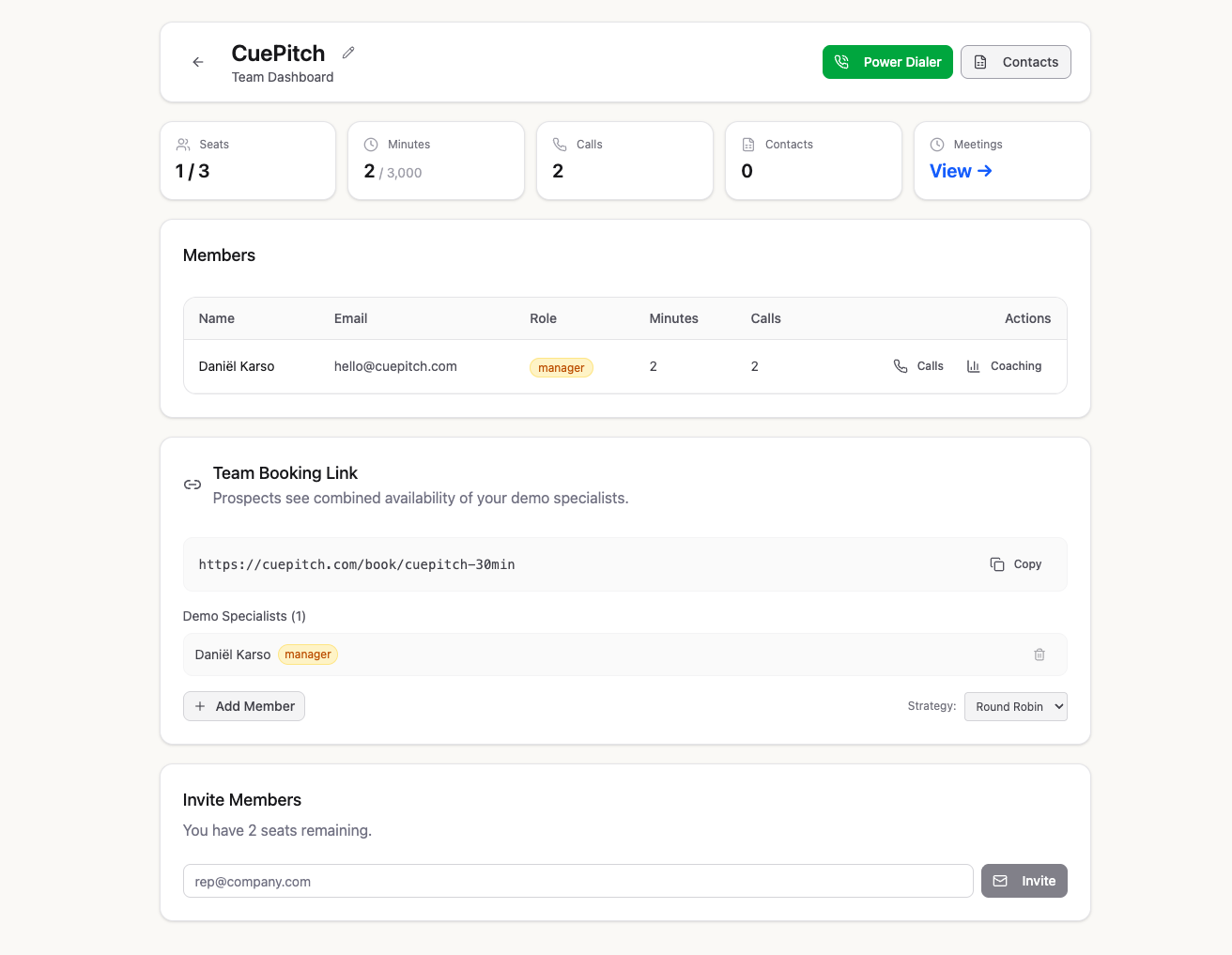The width and height of the screenshot is (1232, 955).
Task: Open the Round Robin strategy dropdown
Action: point(1015,707)
